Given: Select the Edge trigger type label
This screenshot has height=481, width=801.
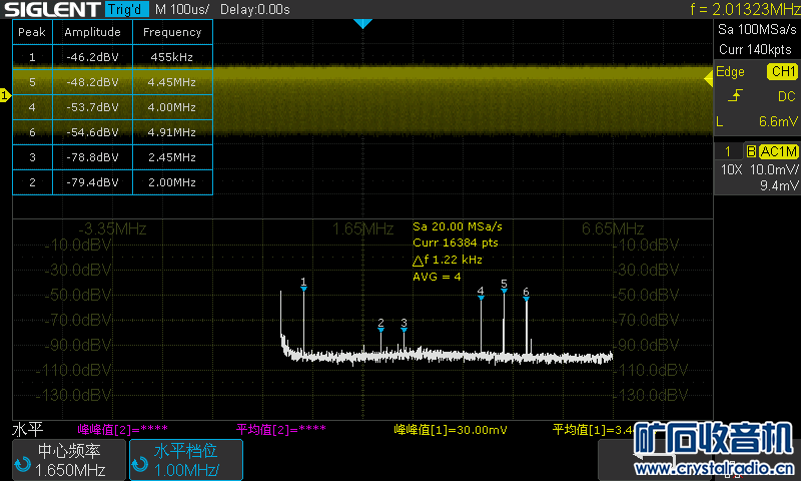Looking at the screenshot, I should [731, 72].
